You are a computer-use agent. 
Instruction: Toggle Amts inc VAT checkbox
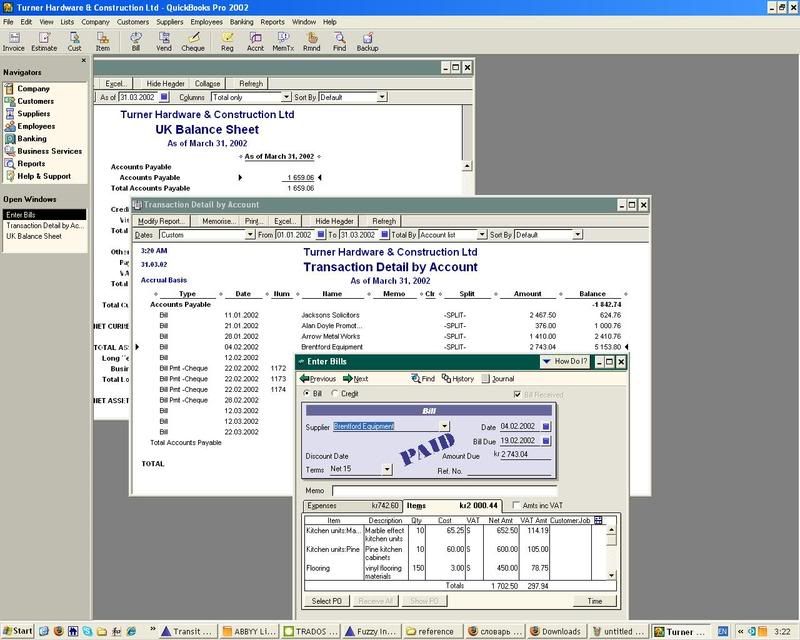pos(516,505)
